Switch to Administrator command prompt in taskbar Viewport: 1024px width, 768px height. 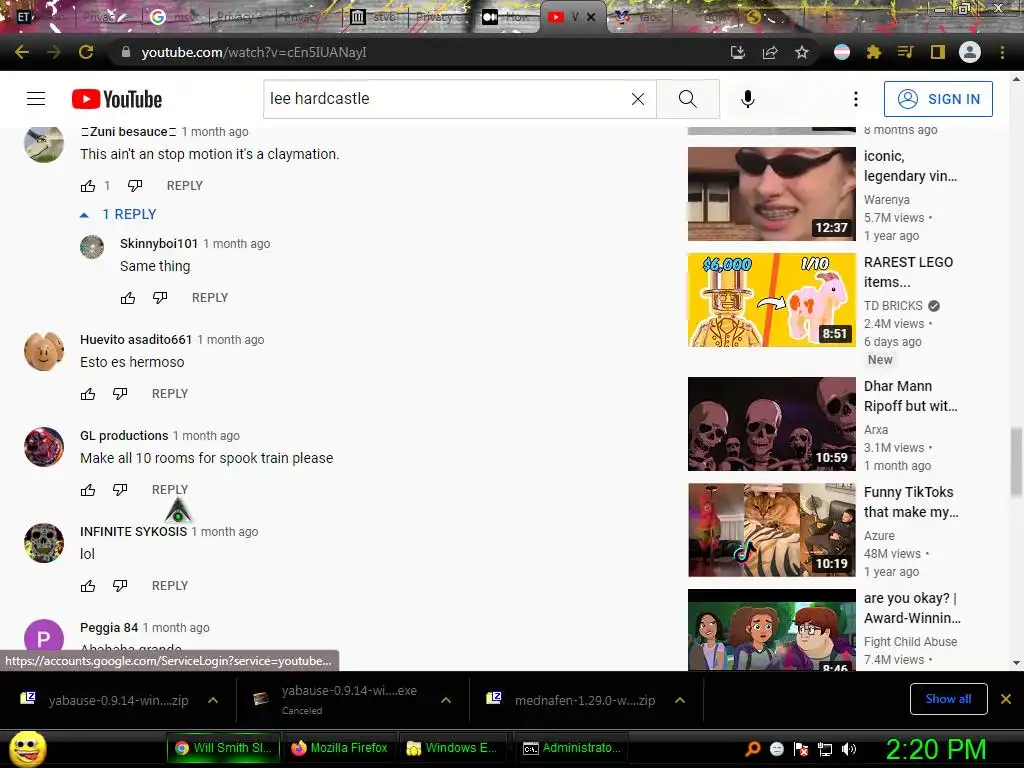(x=571, y=748)
